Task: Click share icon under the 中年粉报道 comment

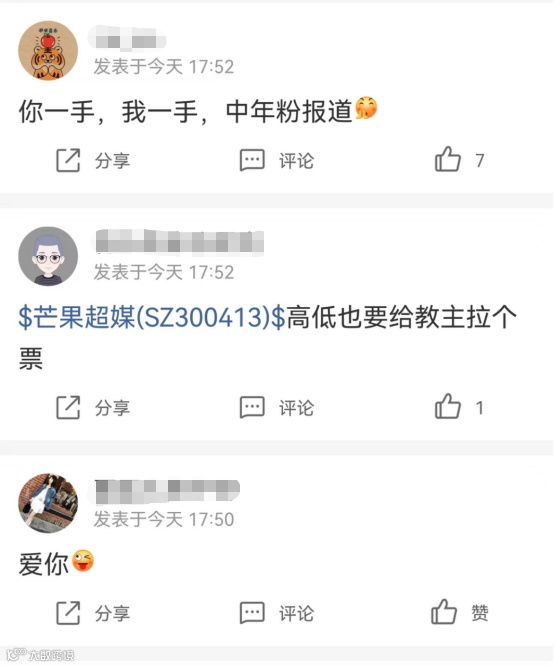Action: point(68,160)
